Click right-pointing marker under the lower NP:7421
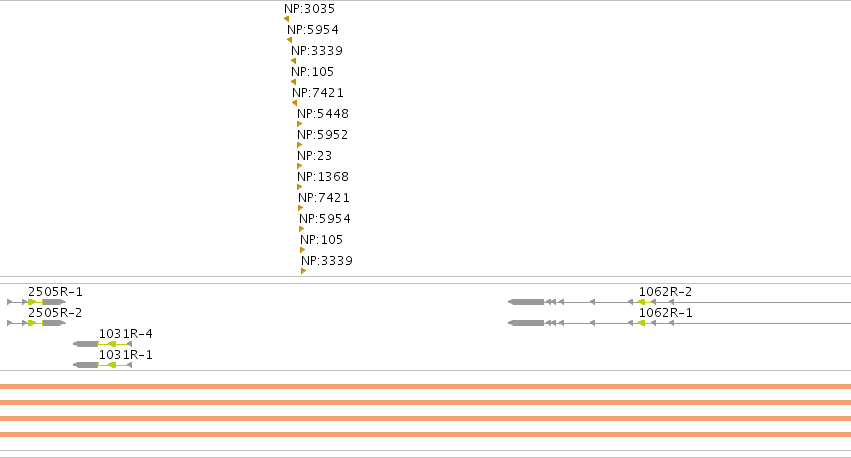 tap(301, 208)
